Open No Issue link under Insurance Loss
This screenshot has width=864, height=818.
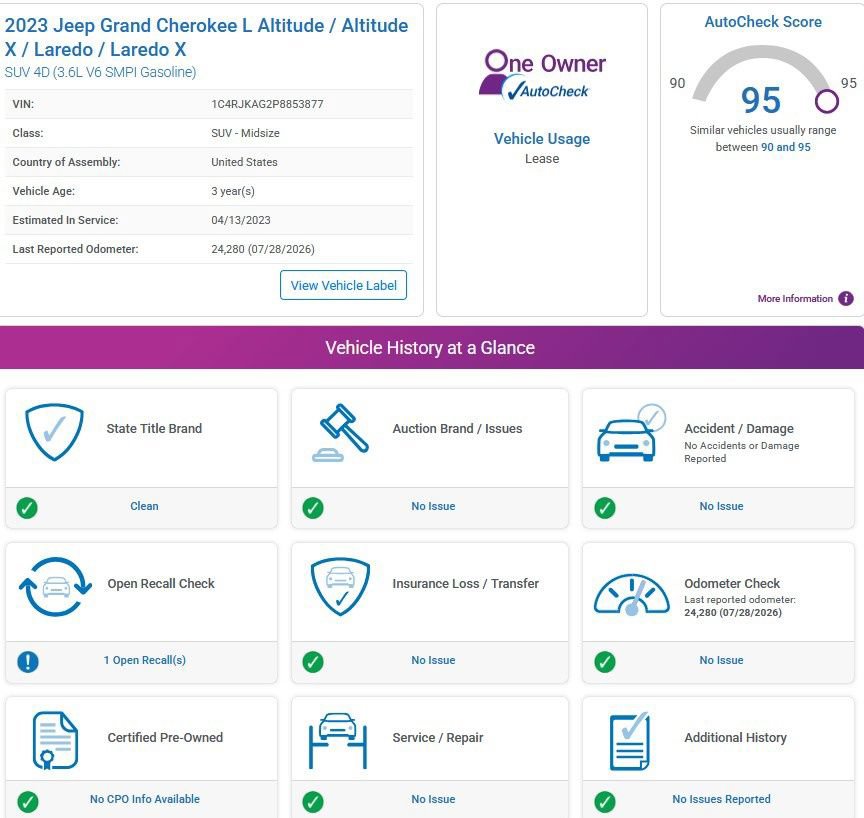(x=433, y=660)
